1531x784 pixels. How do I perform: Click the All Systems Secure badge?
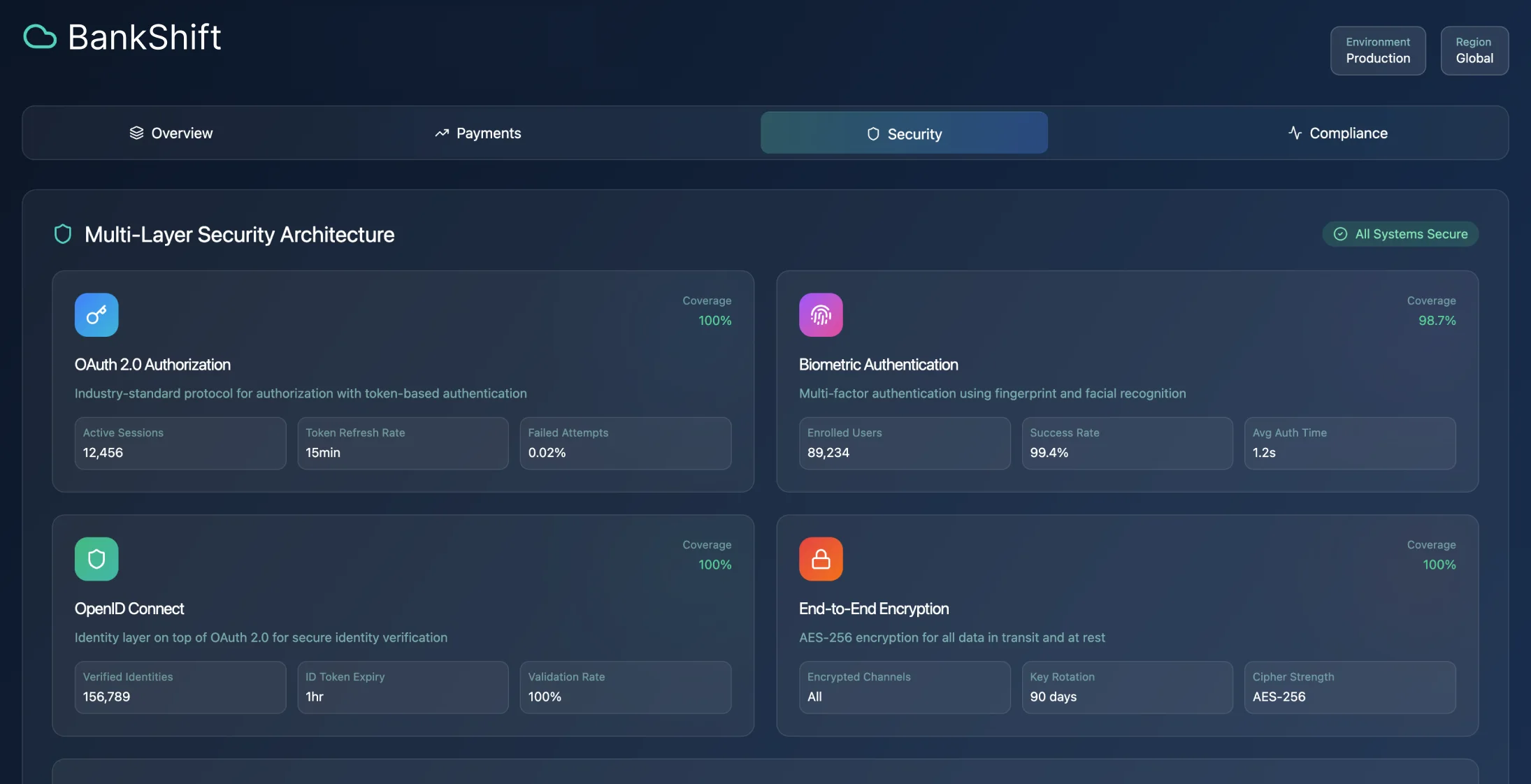click(1400, 234)
